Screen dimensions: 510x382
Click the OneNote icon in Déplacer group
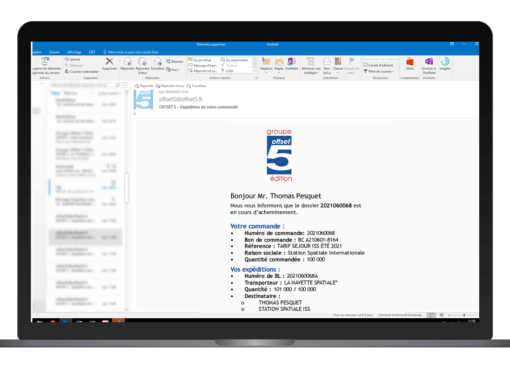292,63
